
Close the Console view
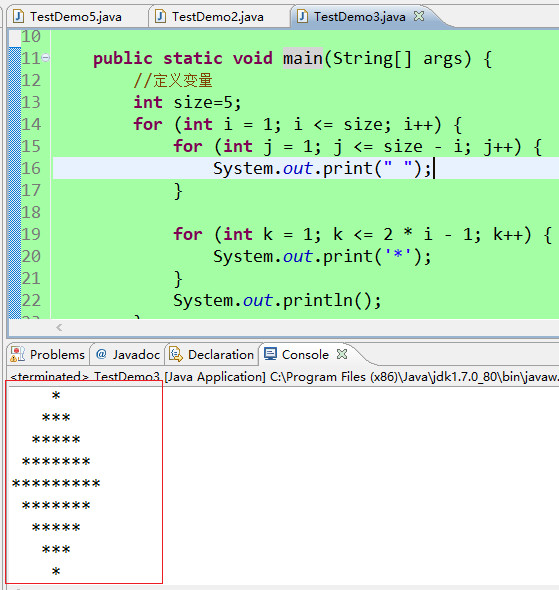click(342, 354)
